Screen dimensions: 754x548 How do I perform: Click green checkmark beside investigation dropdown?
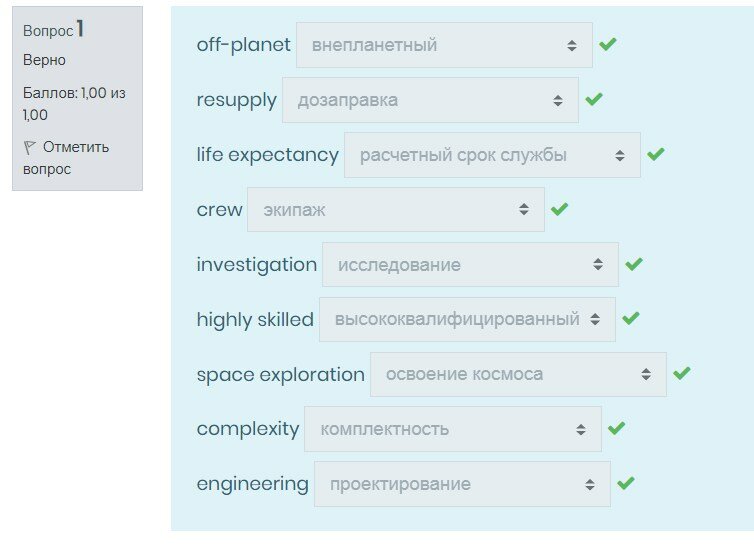click(x=633, y=265)
